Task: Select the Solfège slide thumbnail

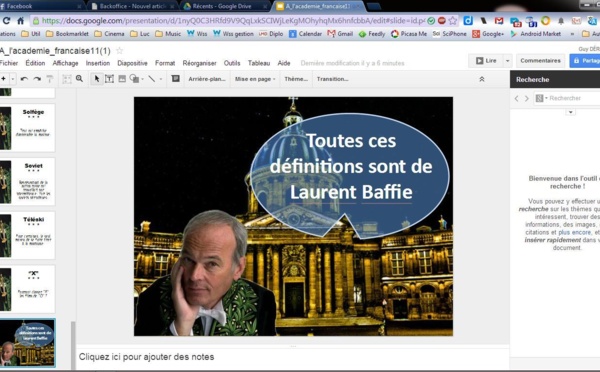Action: click(28, 128)
